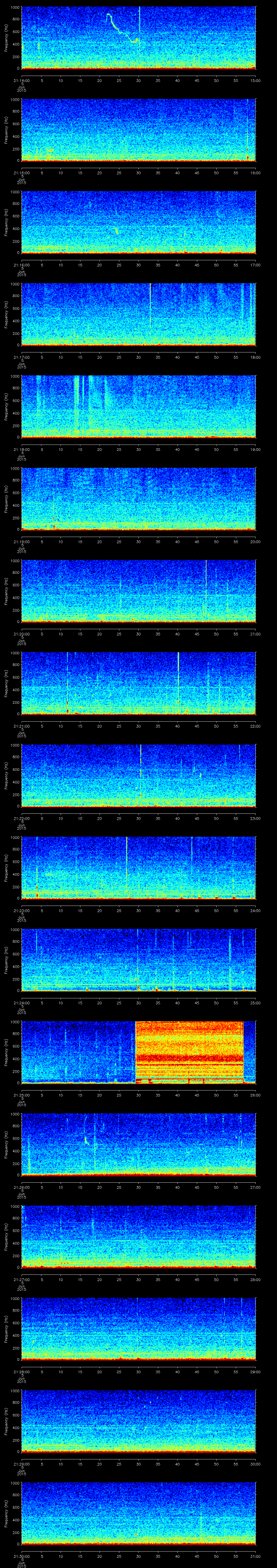Click the 21:21:00 start time label
Image resolution: width=277 pixels, height=1568 pixels.
(21, 726)
